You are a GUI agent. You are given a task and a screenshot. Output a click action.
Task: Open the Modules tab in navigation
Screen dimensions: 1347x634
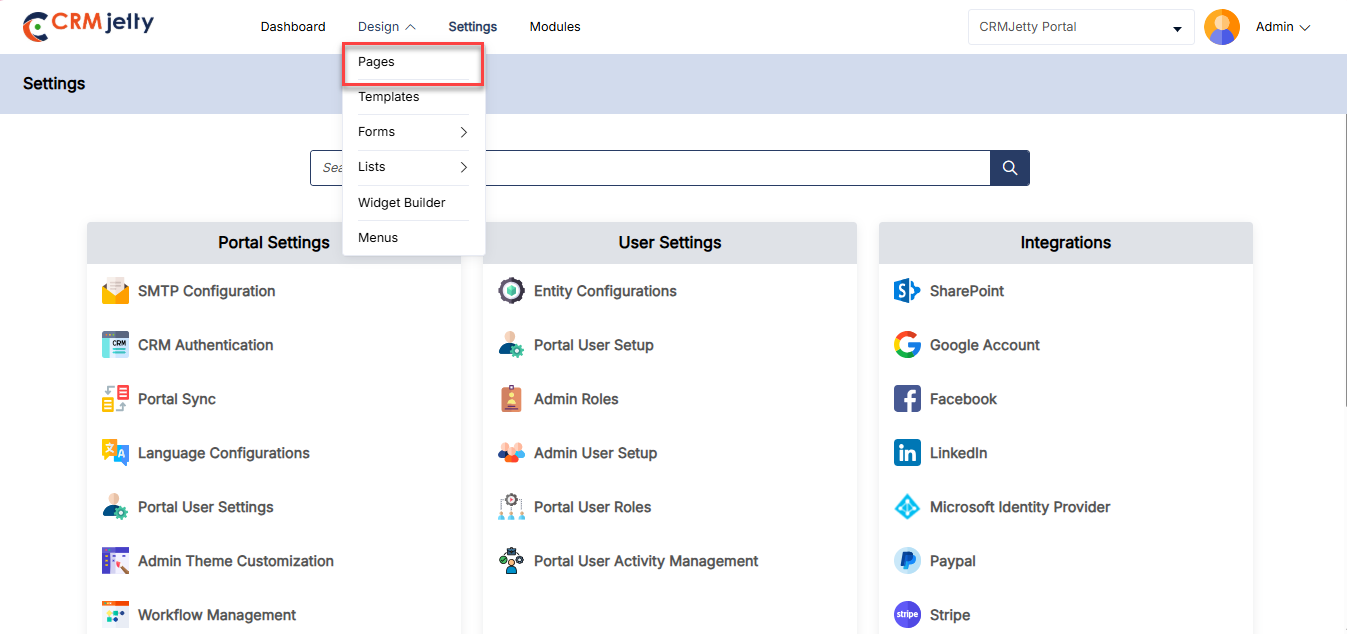pyautogui.click(x=554, y=27)
